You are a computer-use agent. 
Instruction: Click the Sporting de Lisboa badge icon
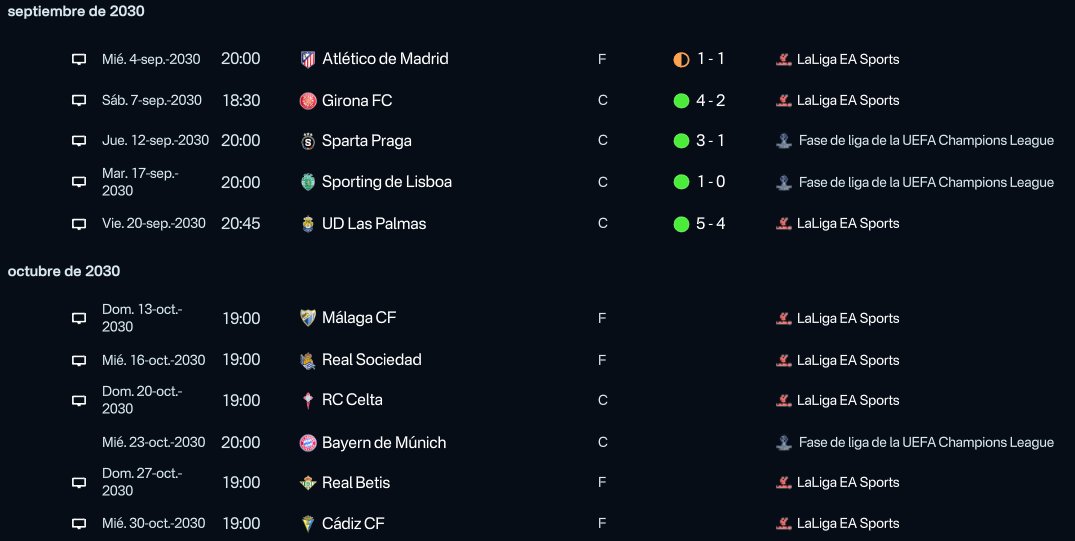coord(308,182)
